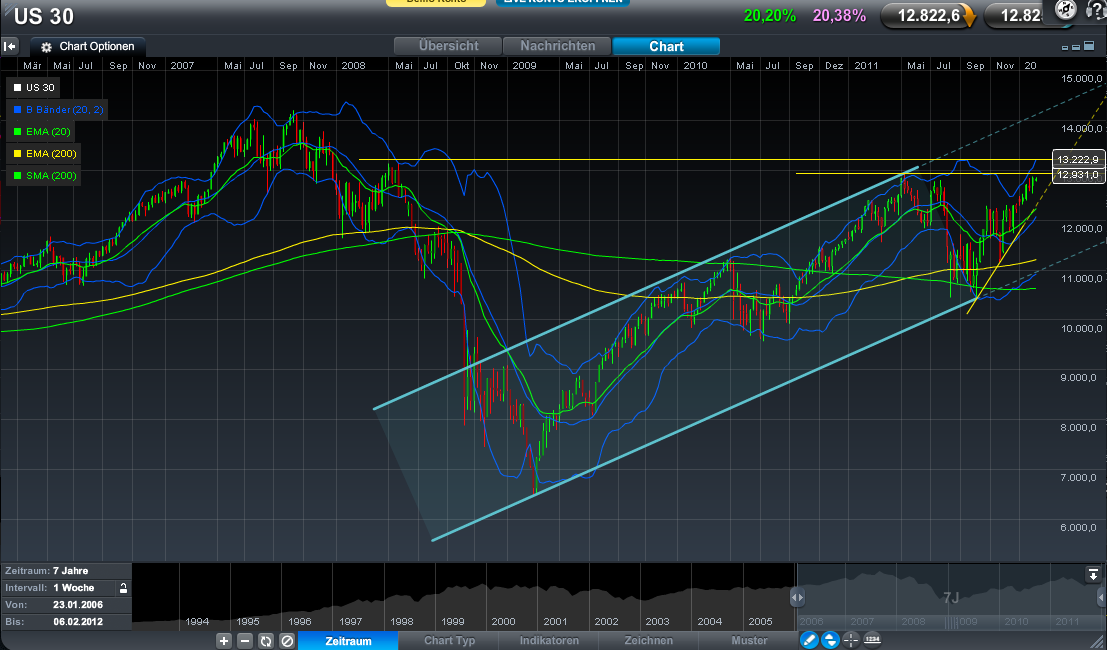Image resolution: width=1107 pixels, height=650 pixels.
Task: Click the 2009 date axis label
Action: click(524, 66)
